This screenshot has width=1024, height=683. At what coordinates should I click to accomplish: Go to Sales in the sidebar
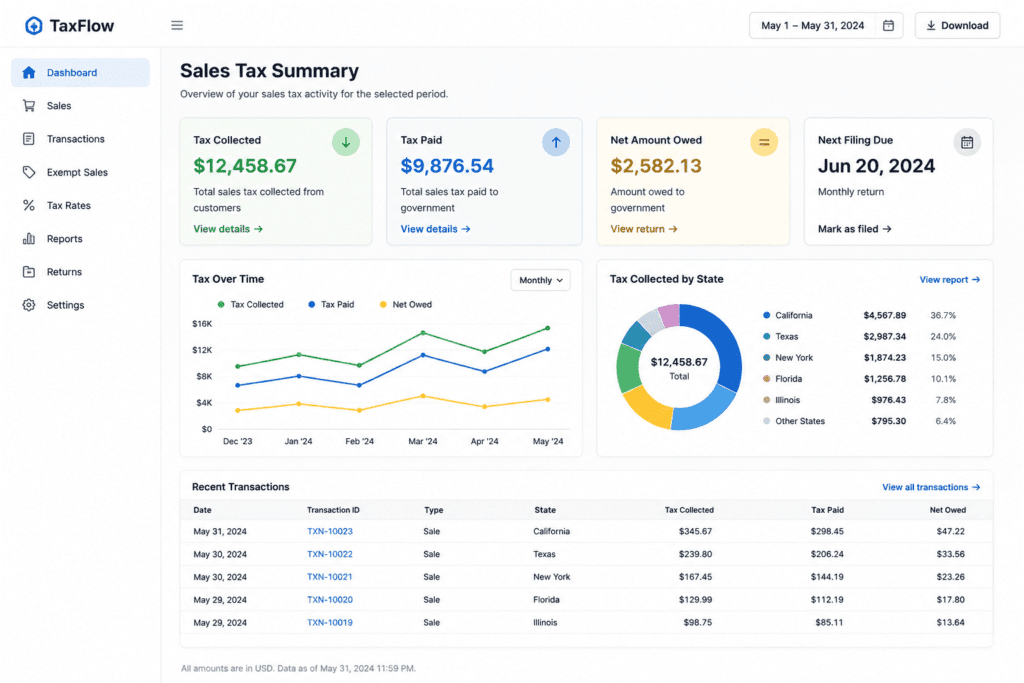[x=80, y=106]
